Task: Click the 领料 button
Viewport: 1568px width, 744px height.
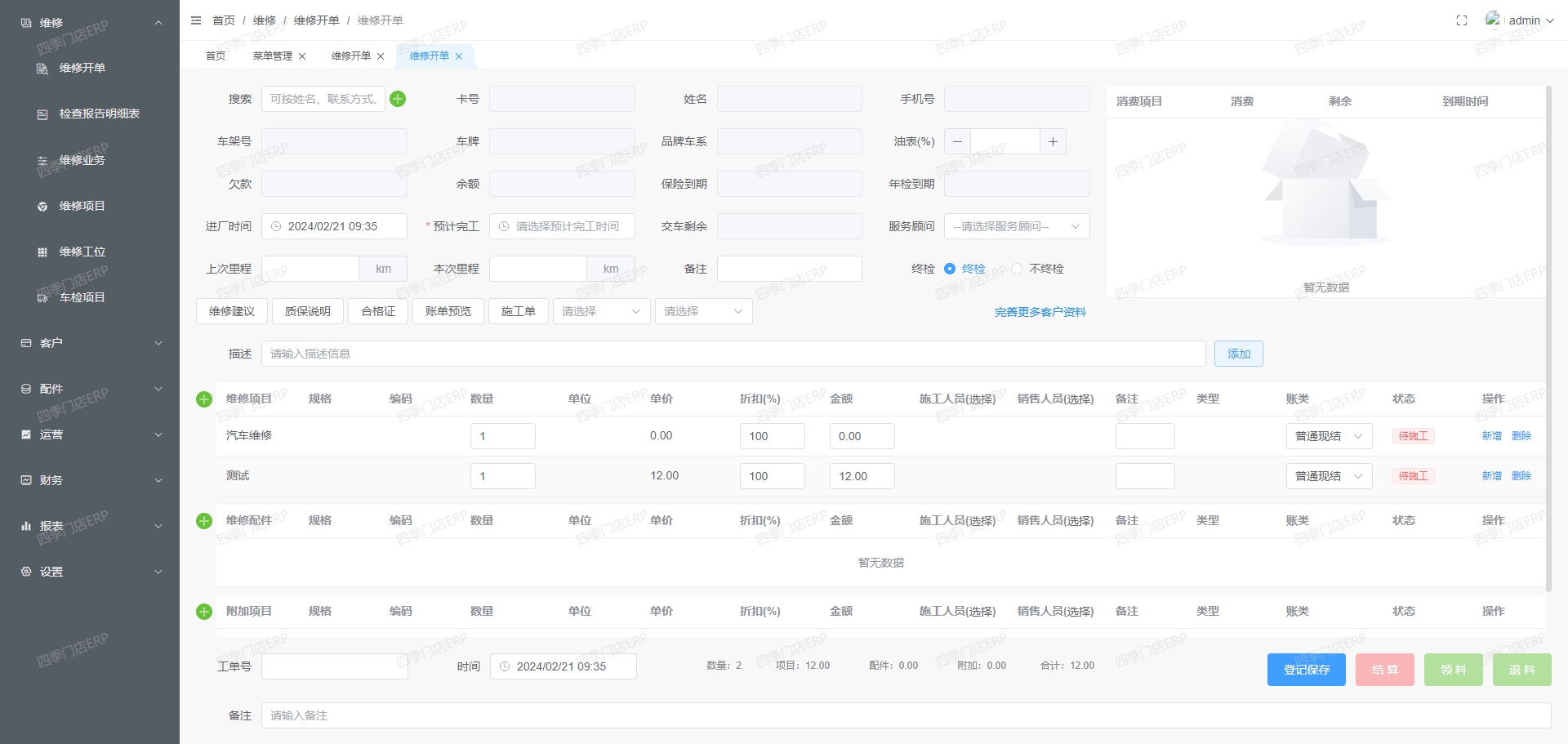Action: click(x=1454, y=670)
